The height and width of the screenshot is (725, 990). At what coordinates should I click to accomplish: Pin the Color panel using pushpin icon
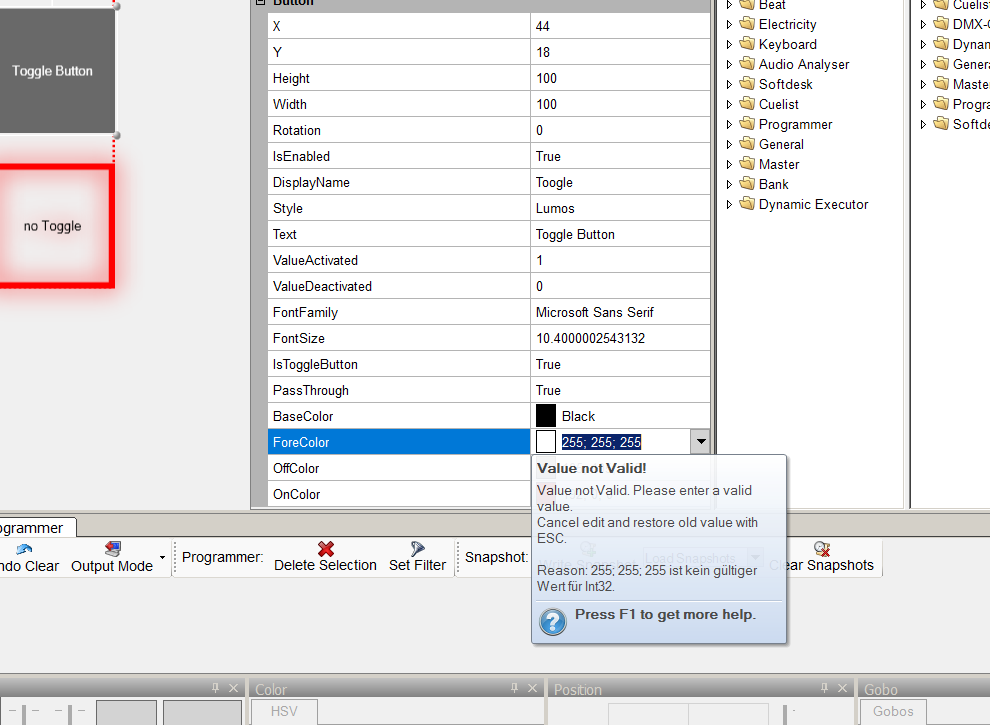point(515,688)
